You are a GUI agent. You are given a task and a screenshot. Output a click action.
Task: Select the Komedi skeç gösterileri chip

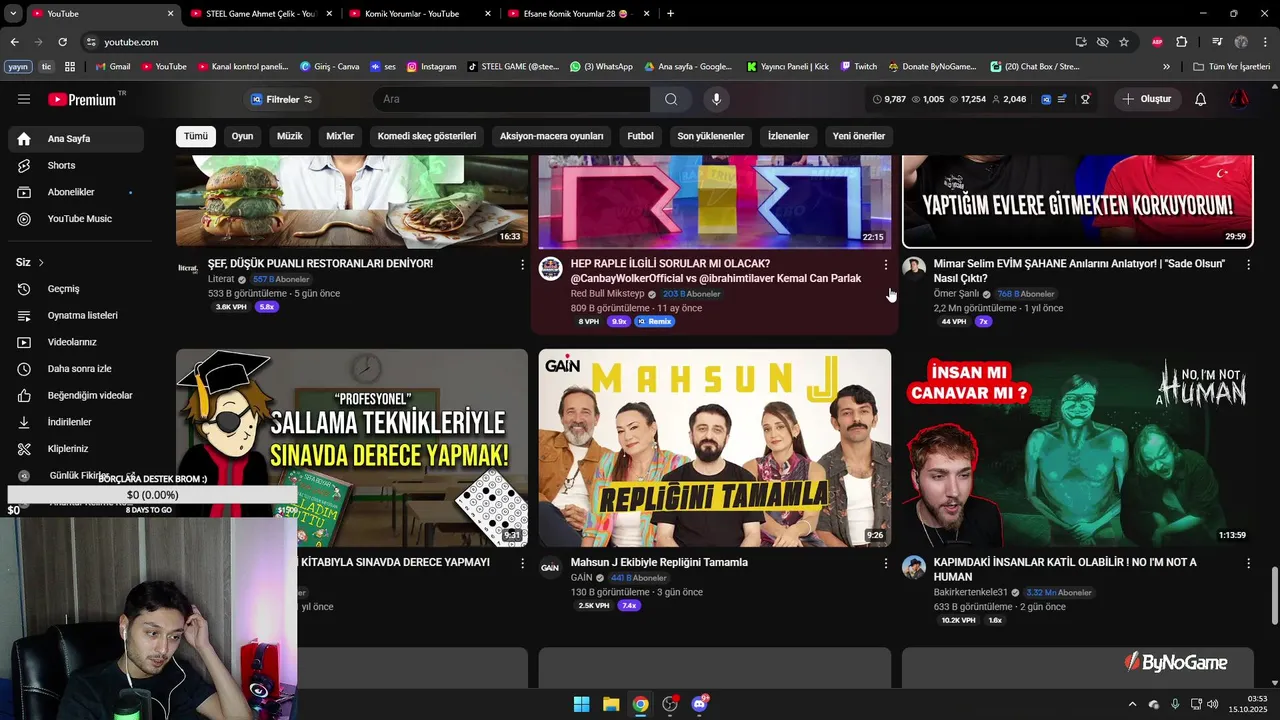pyautogui.click(x=427, y=136)
